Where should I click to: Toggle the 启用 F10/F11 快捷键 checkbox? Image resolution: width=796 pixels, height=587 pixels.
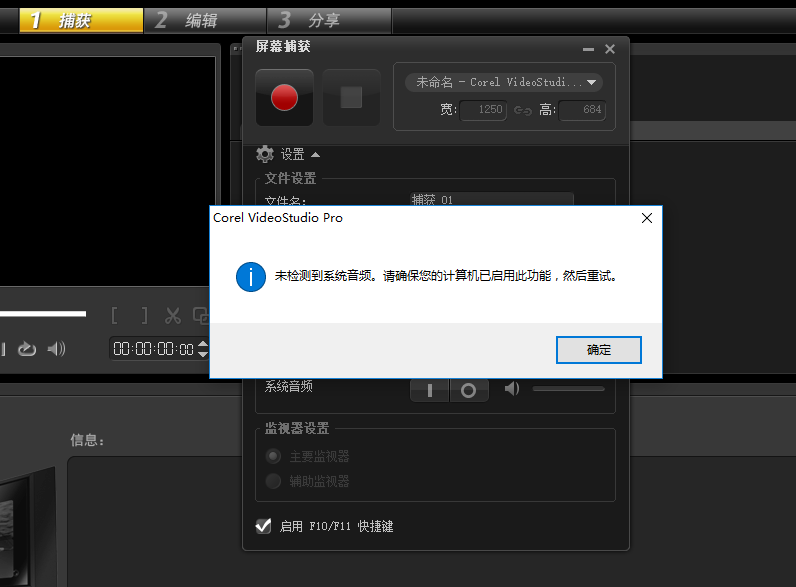(x=263, y=526)
